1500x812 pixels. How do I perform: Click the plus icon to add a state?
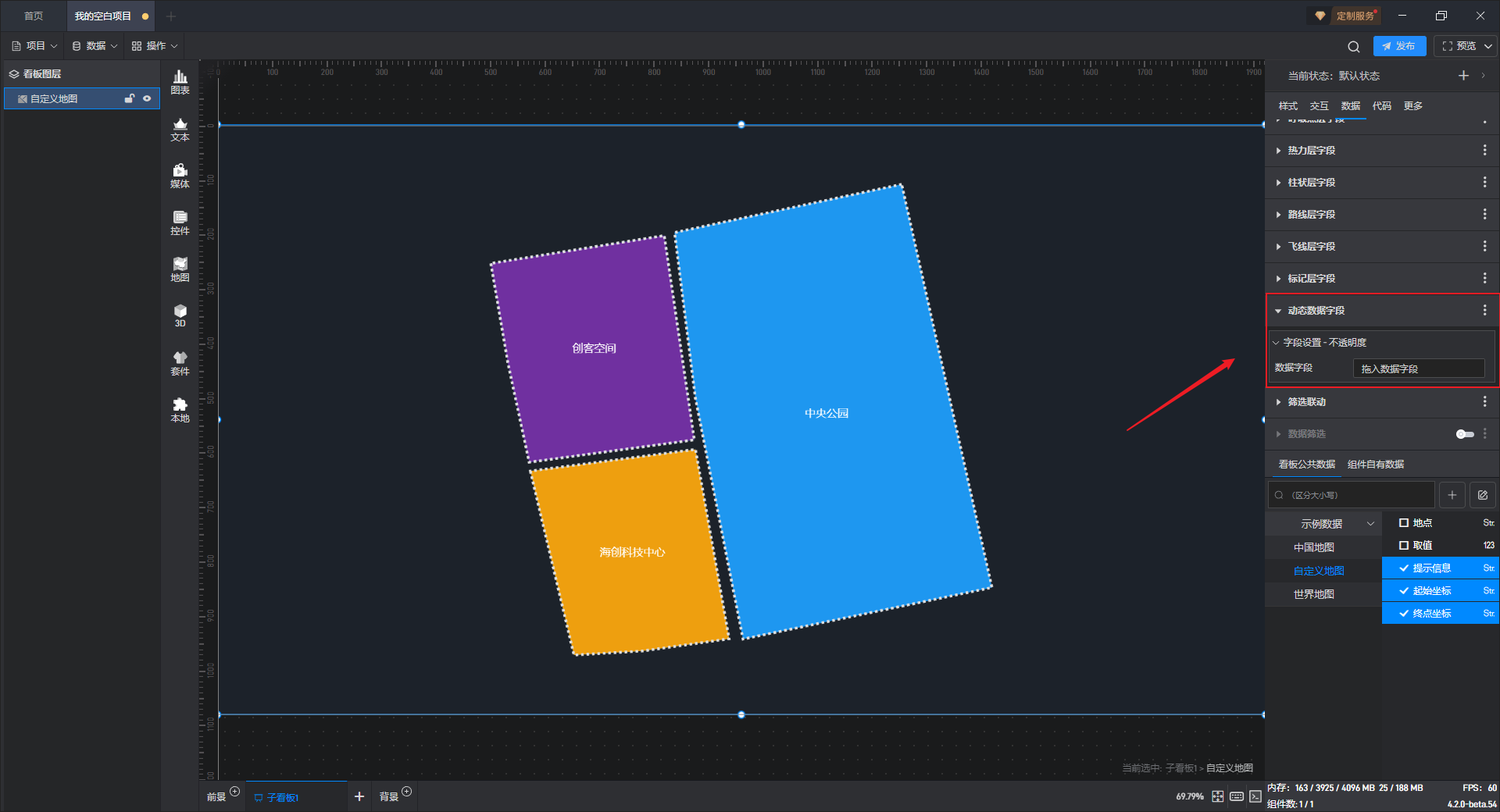[x=1463, y=76]
